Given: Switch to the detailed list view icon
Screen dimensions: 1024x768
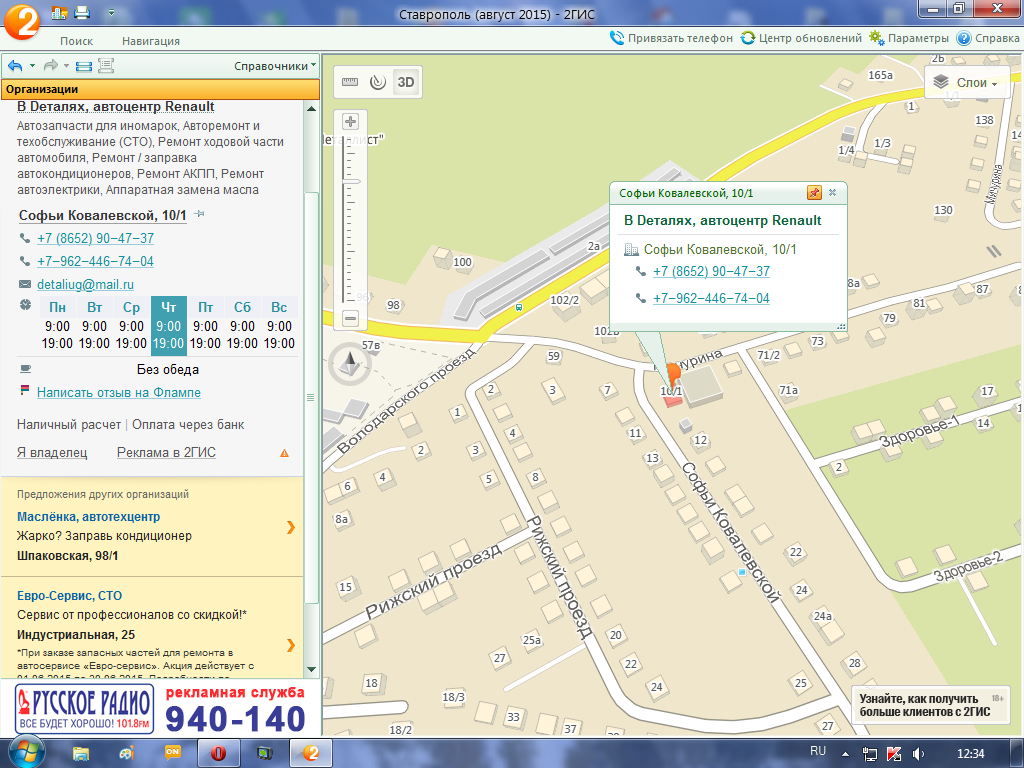Looking at the screenshot, I should tap(106, 65).
